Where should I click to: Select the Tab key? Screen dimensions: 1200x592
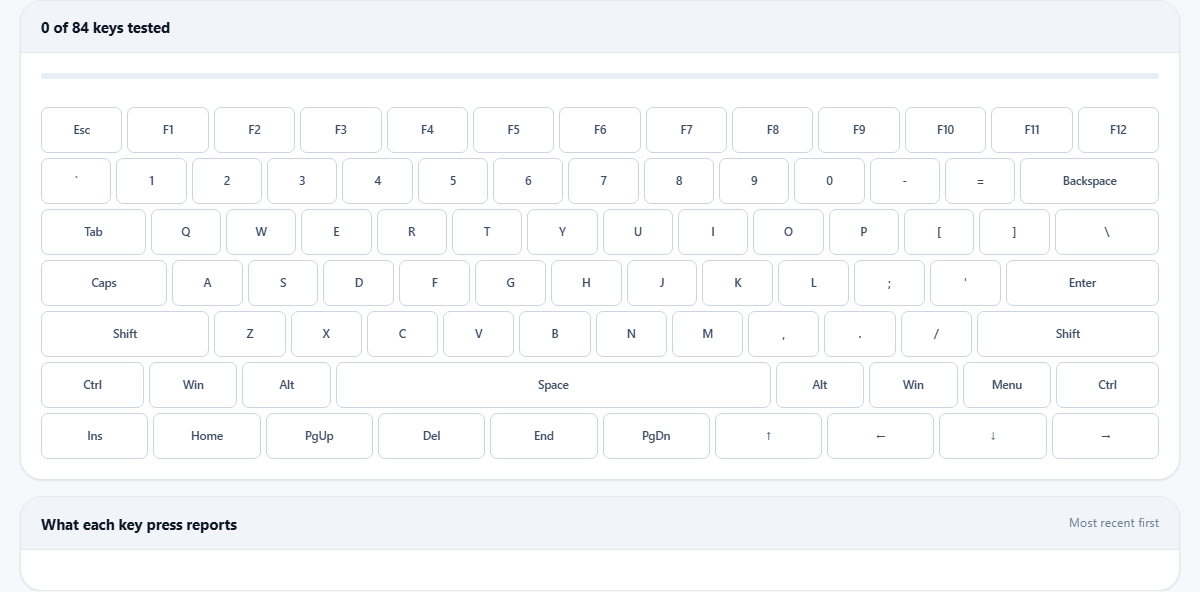tap(93, 232)
